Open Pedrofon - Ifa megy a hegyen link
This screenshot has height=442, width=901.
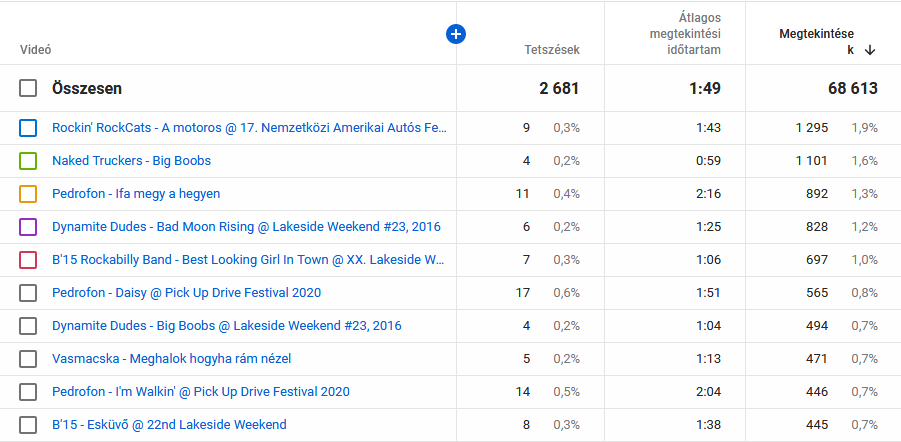(136, 194)
